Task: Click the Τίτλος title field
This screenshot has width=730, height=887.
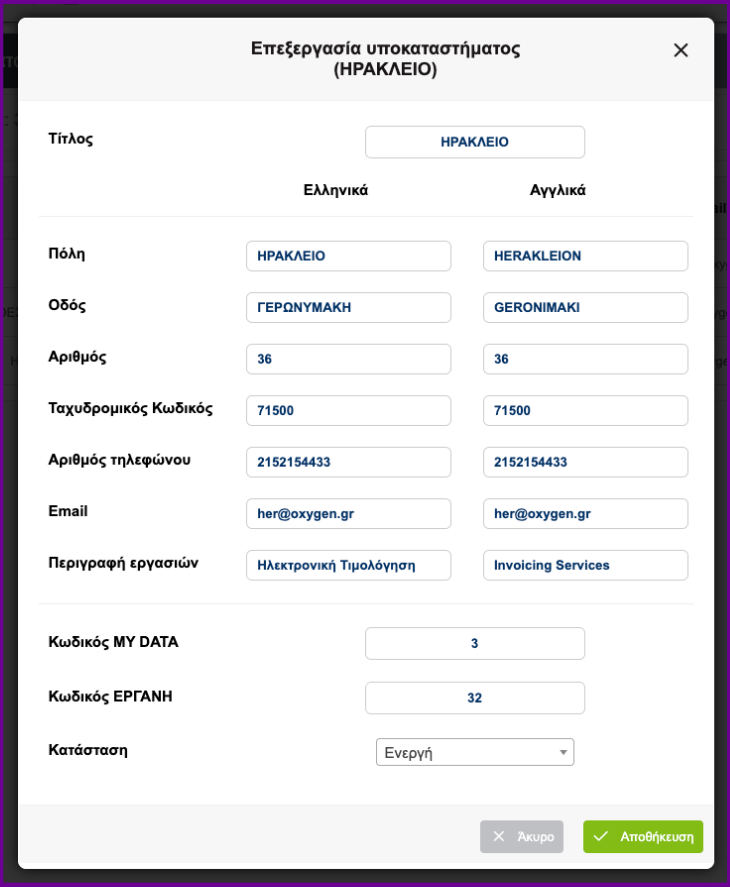Action: click(475, 142)
